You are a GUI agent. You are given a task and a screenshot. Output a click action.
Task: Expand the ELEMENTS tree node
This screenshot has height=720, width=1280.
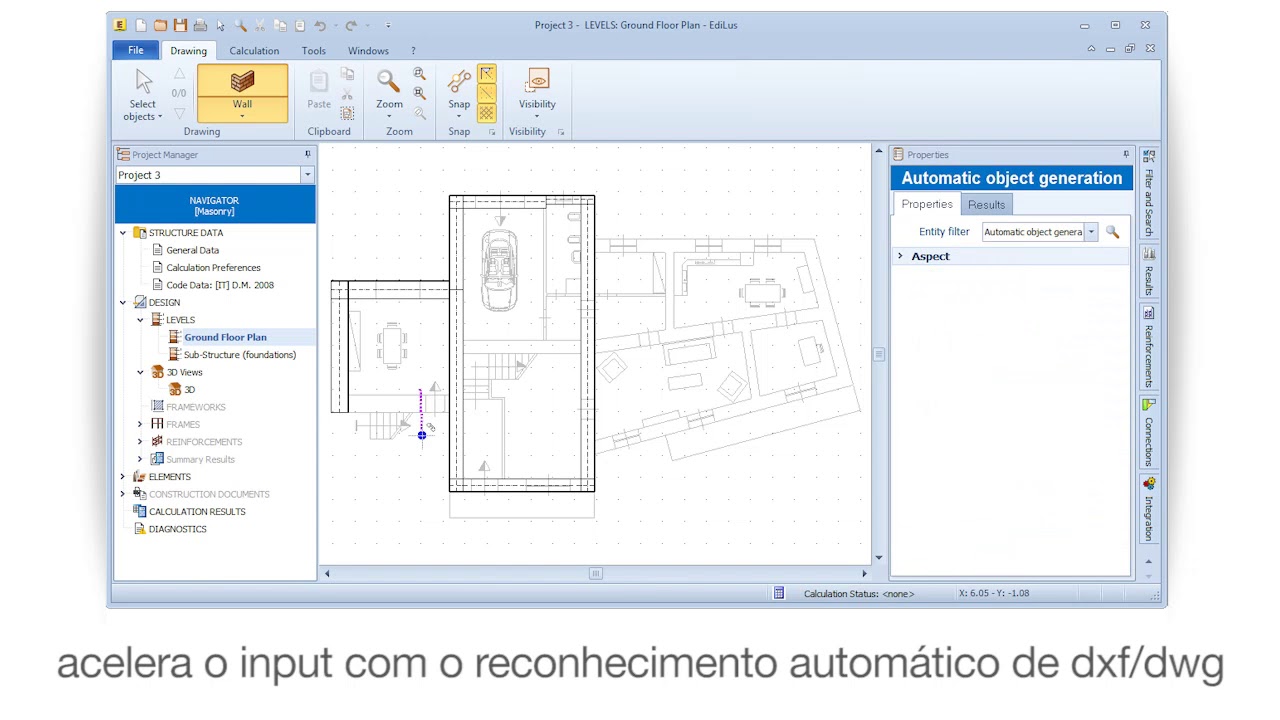(x=123, y=477)
